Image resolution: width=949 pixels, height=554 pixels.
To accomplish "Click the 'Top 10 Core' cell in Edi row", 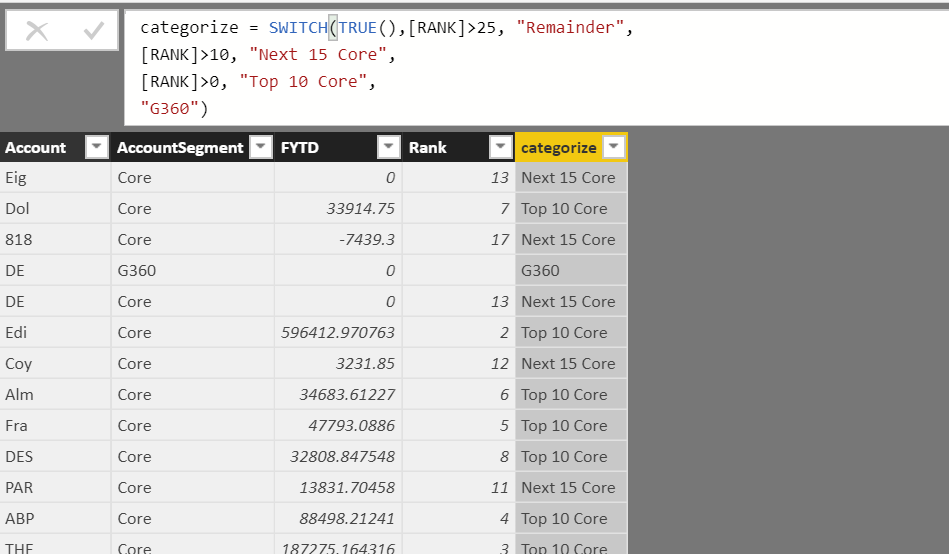I will pos(571,332).
